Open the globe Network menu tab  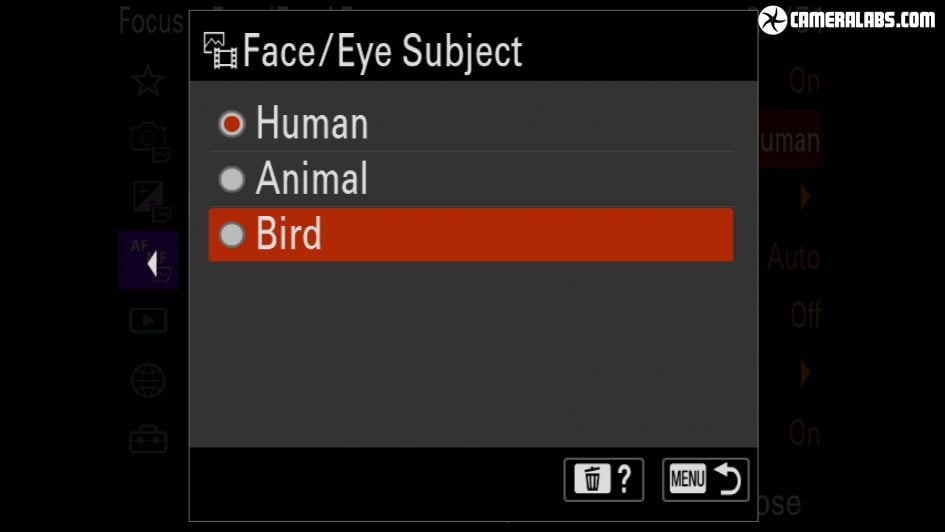[148, 380]
